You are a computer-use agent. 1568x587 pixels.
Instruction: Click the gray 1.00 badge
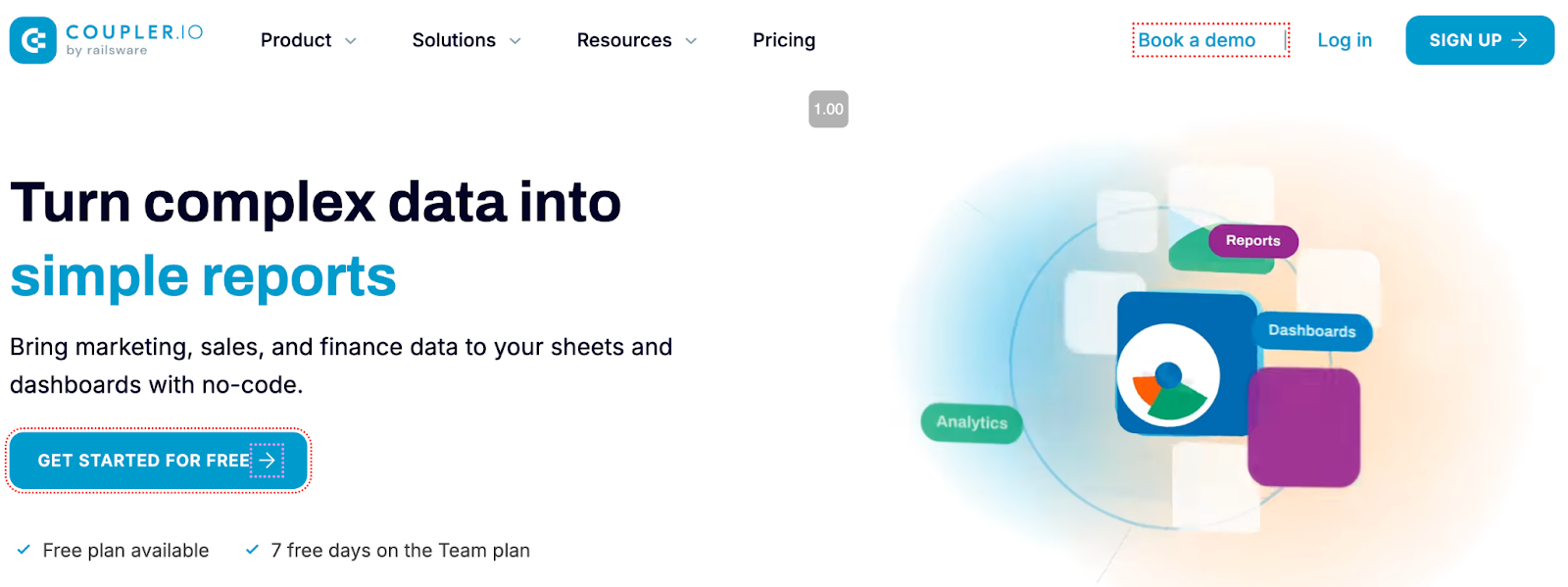(828, 109)
